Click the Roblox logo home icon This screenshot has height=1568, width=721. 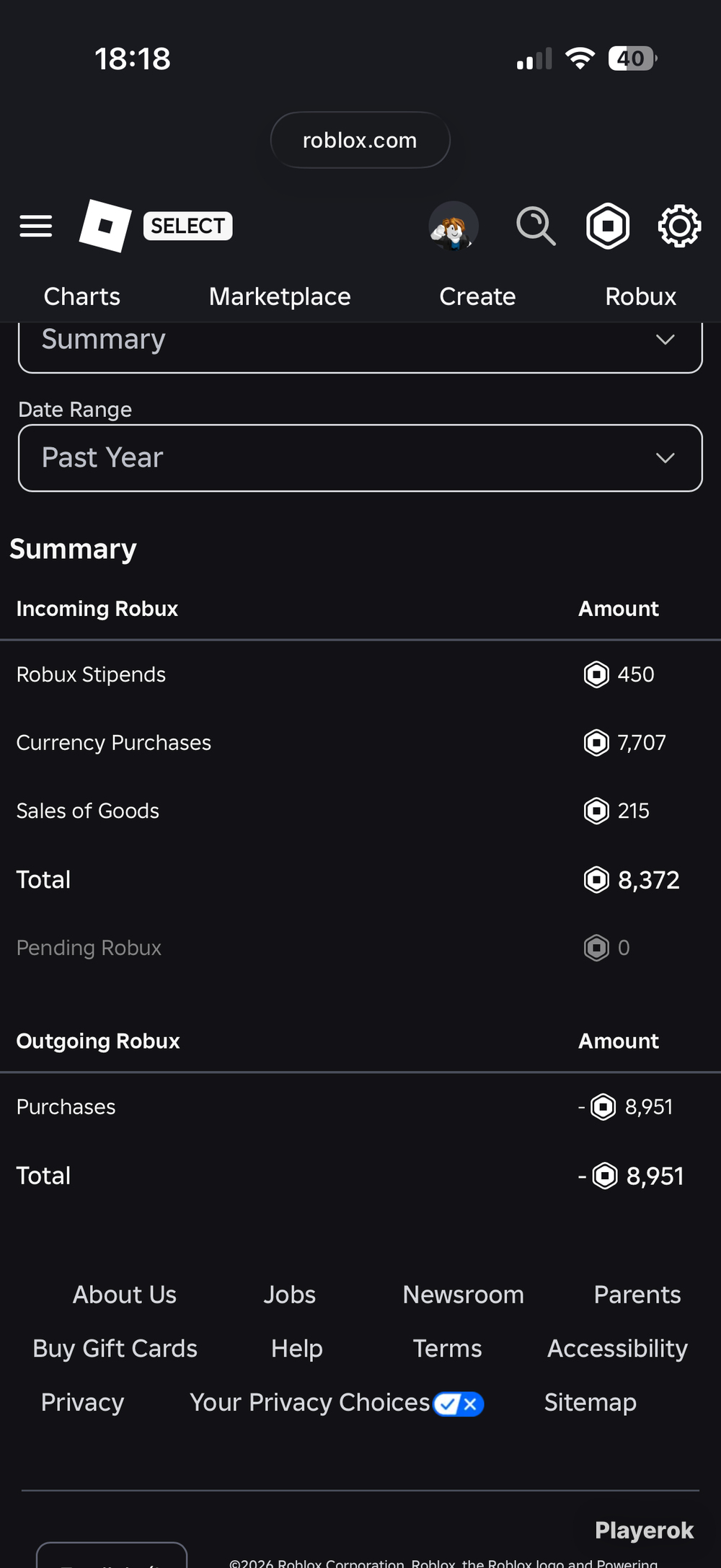pyautogui.click(x=105, y=226)
